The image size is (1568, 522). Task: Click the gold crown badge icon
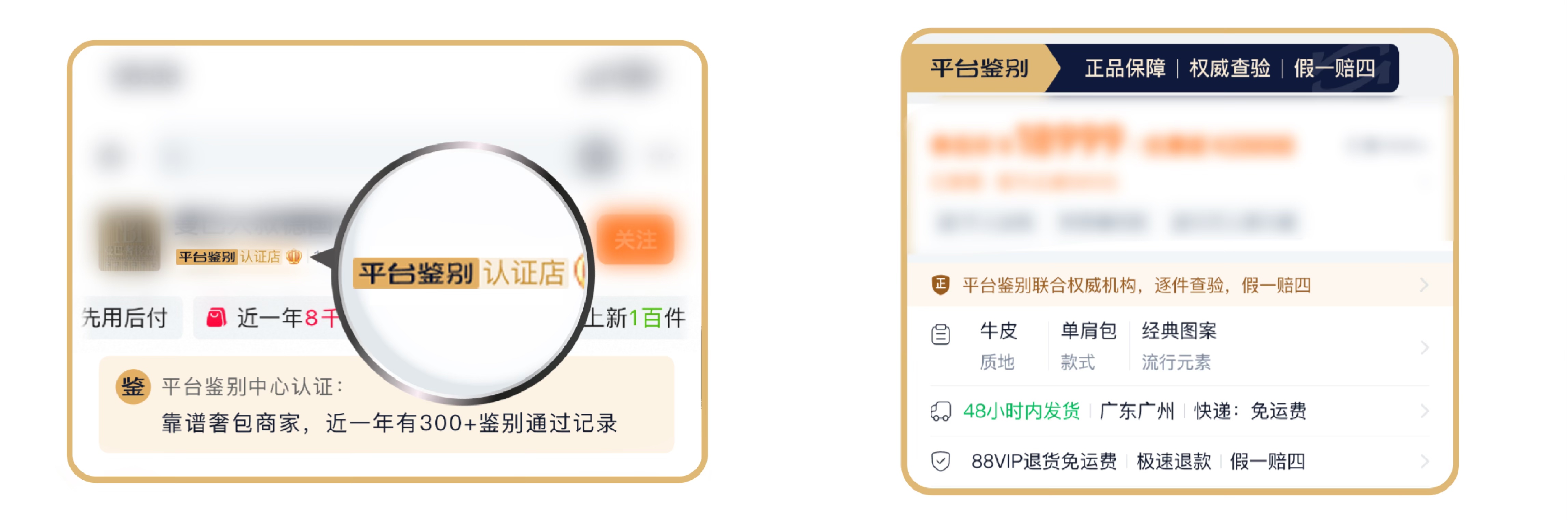point(294,257)
